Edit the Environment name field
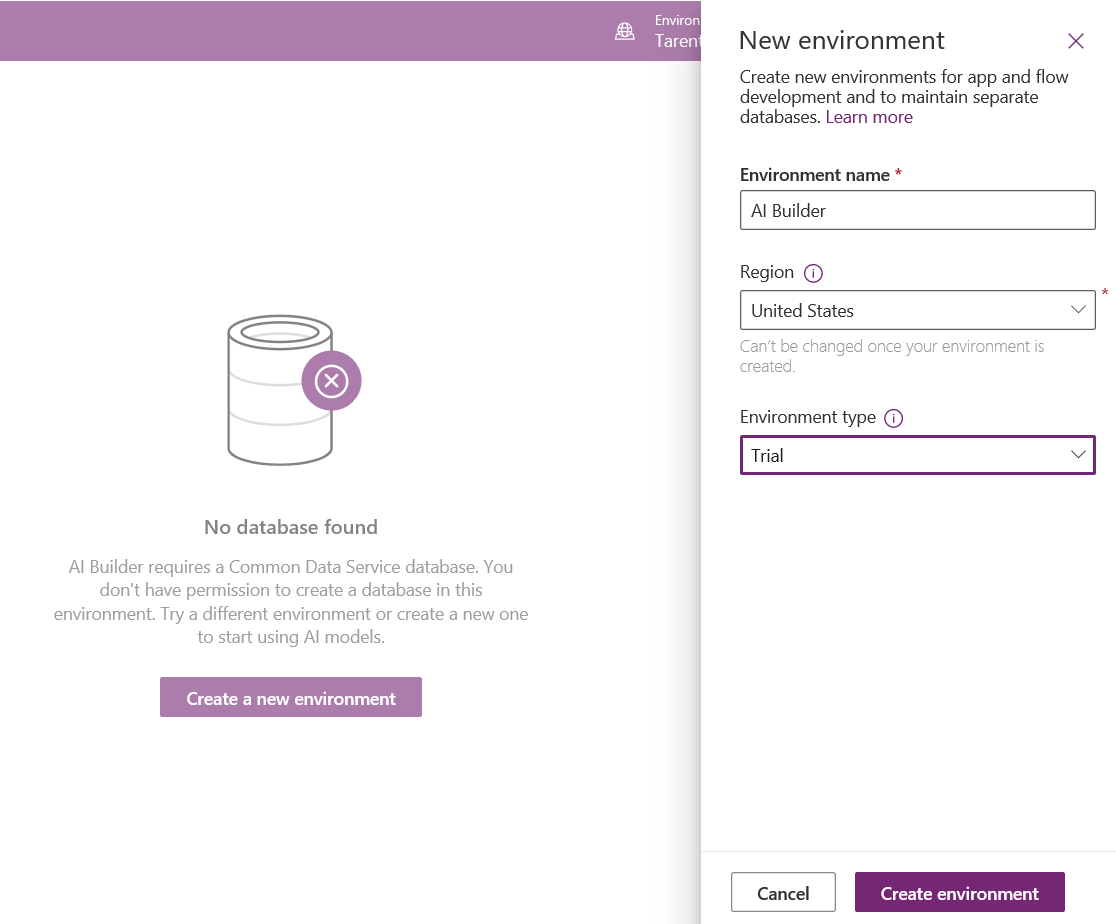The height and width of the screenshot is (924, 1116). click(x=917, y=210)
